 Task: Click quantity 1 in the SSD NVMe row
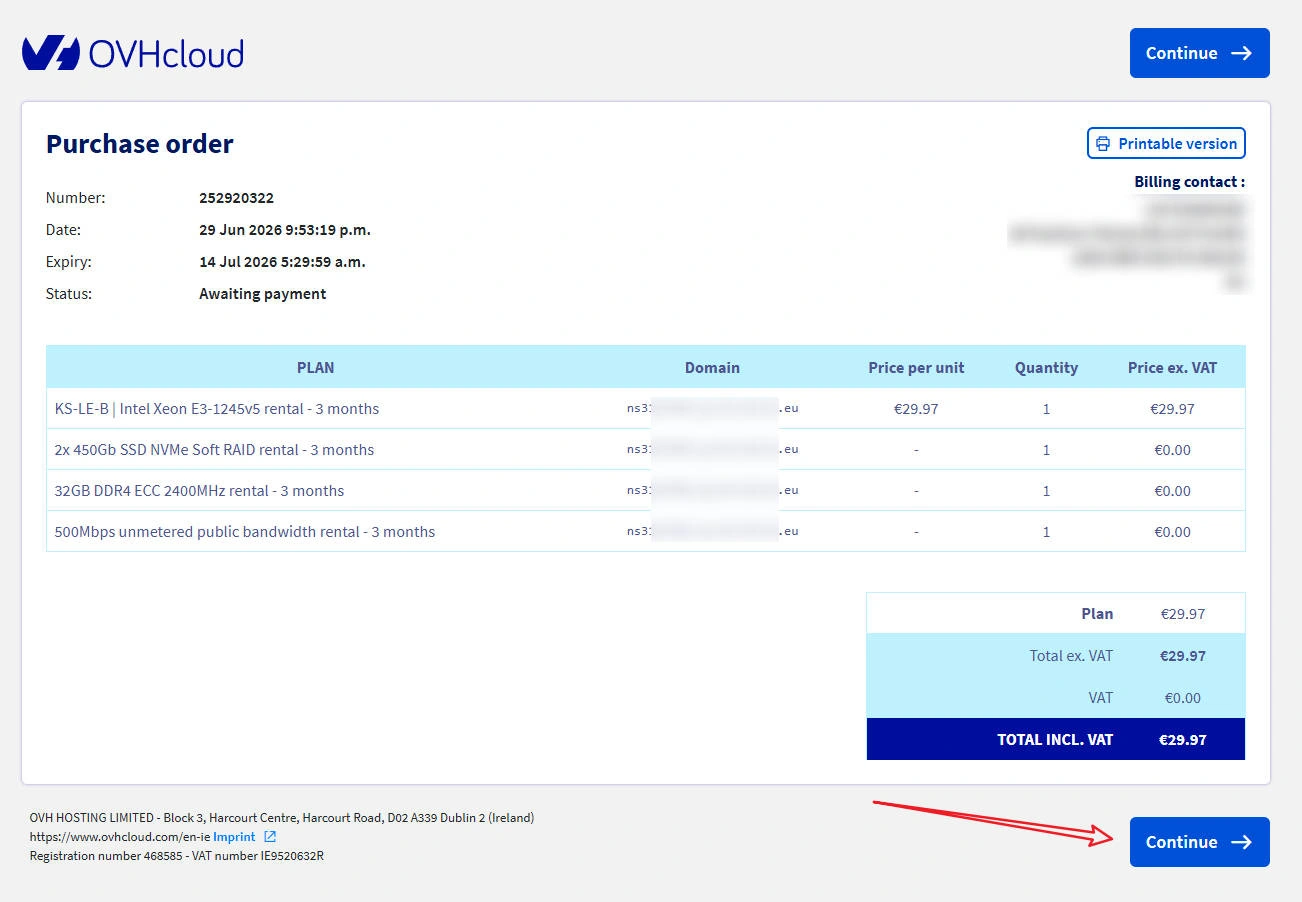click(1046, 450)
